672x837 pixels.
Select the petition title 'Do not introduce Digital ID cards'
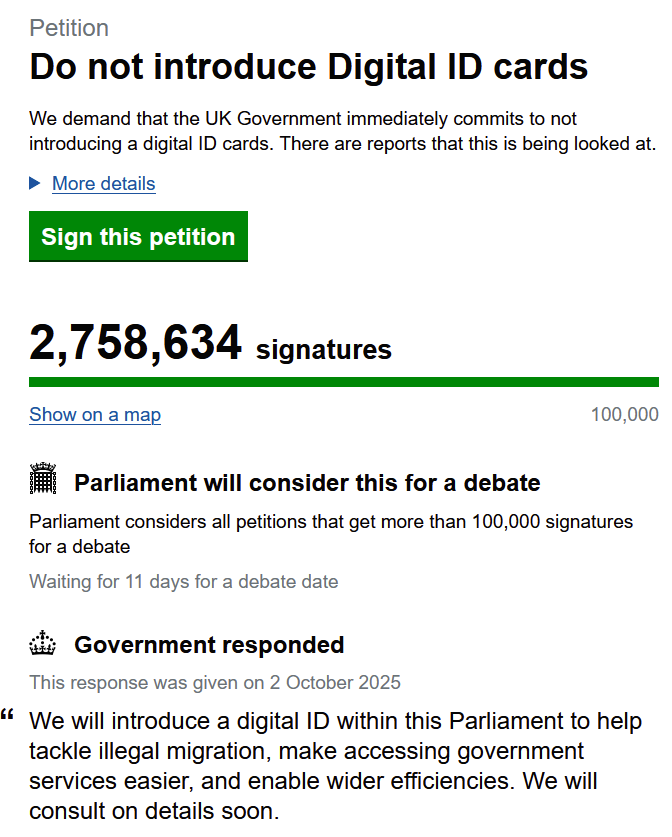pos(309,67)
